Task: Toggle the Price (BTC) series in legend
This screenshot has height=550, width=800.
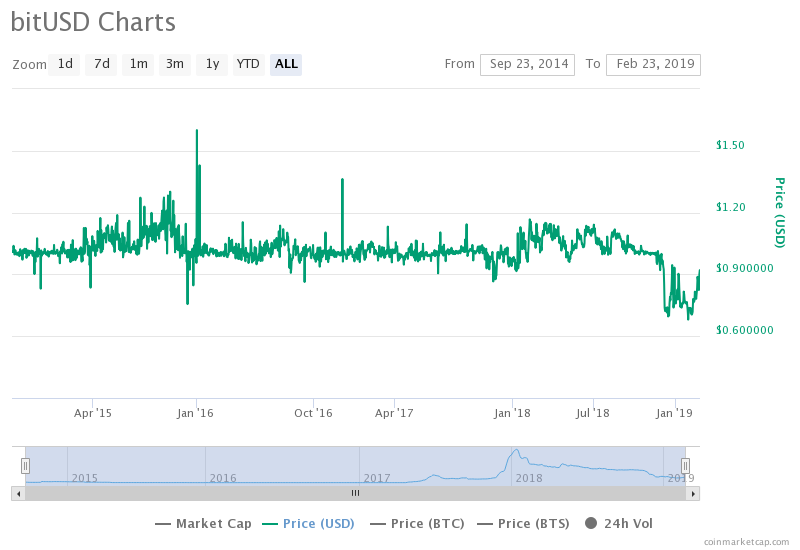Action: click(417, 523)
